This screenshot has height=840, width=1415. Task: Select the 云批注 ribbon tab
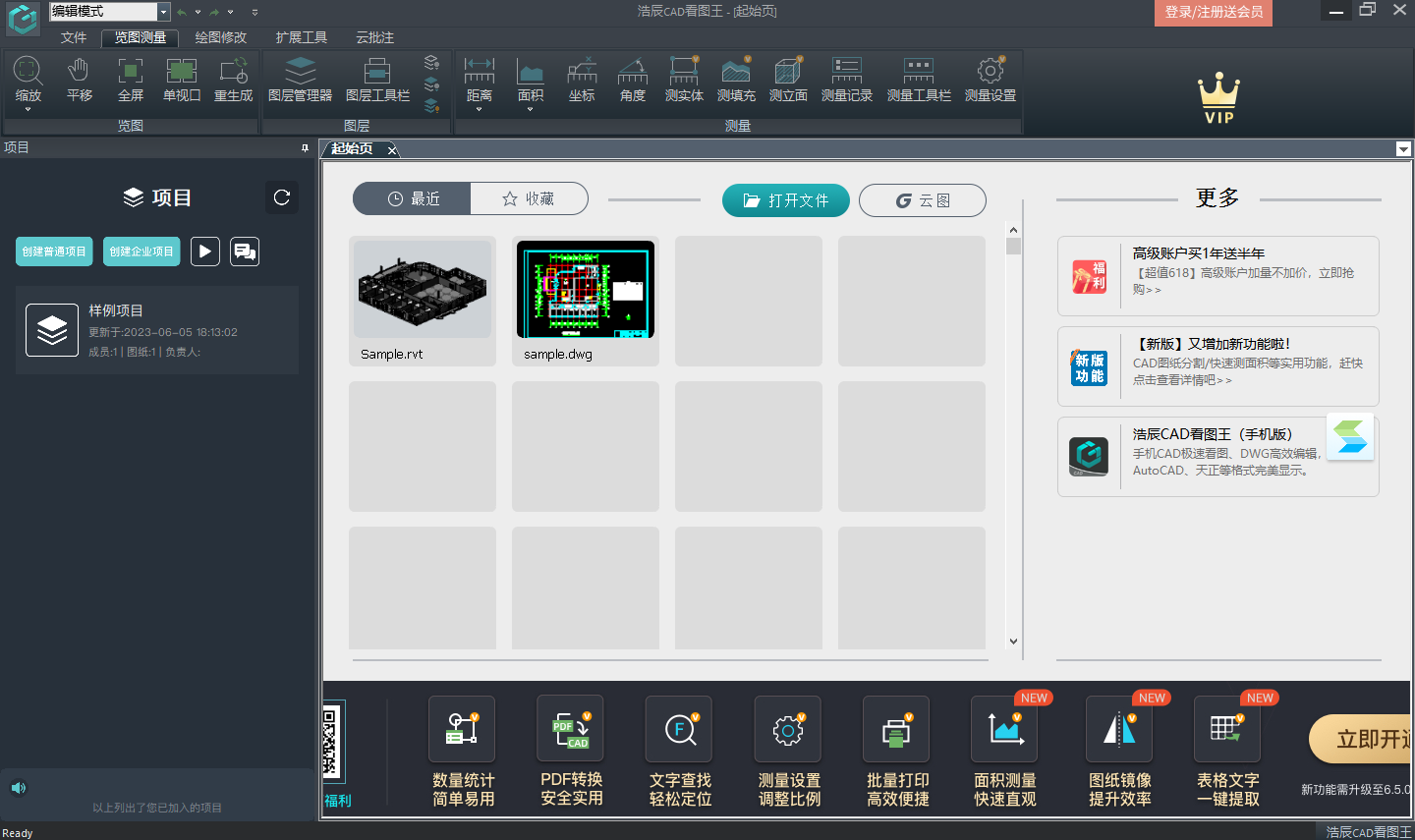coord(375,37)
